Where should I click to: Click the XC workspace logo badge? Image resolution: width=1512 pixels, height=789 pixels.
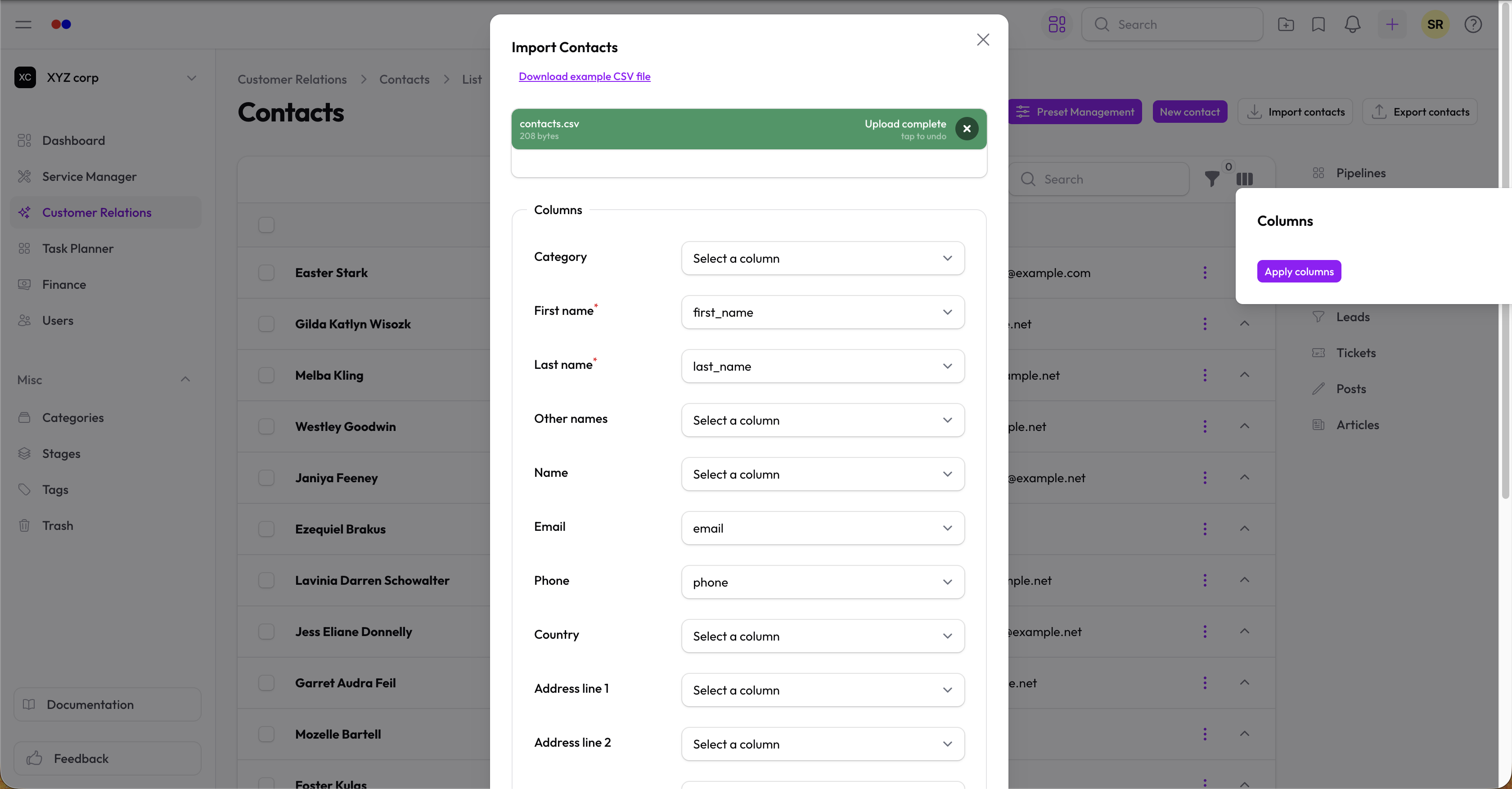(25, 77)
